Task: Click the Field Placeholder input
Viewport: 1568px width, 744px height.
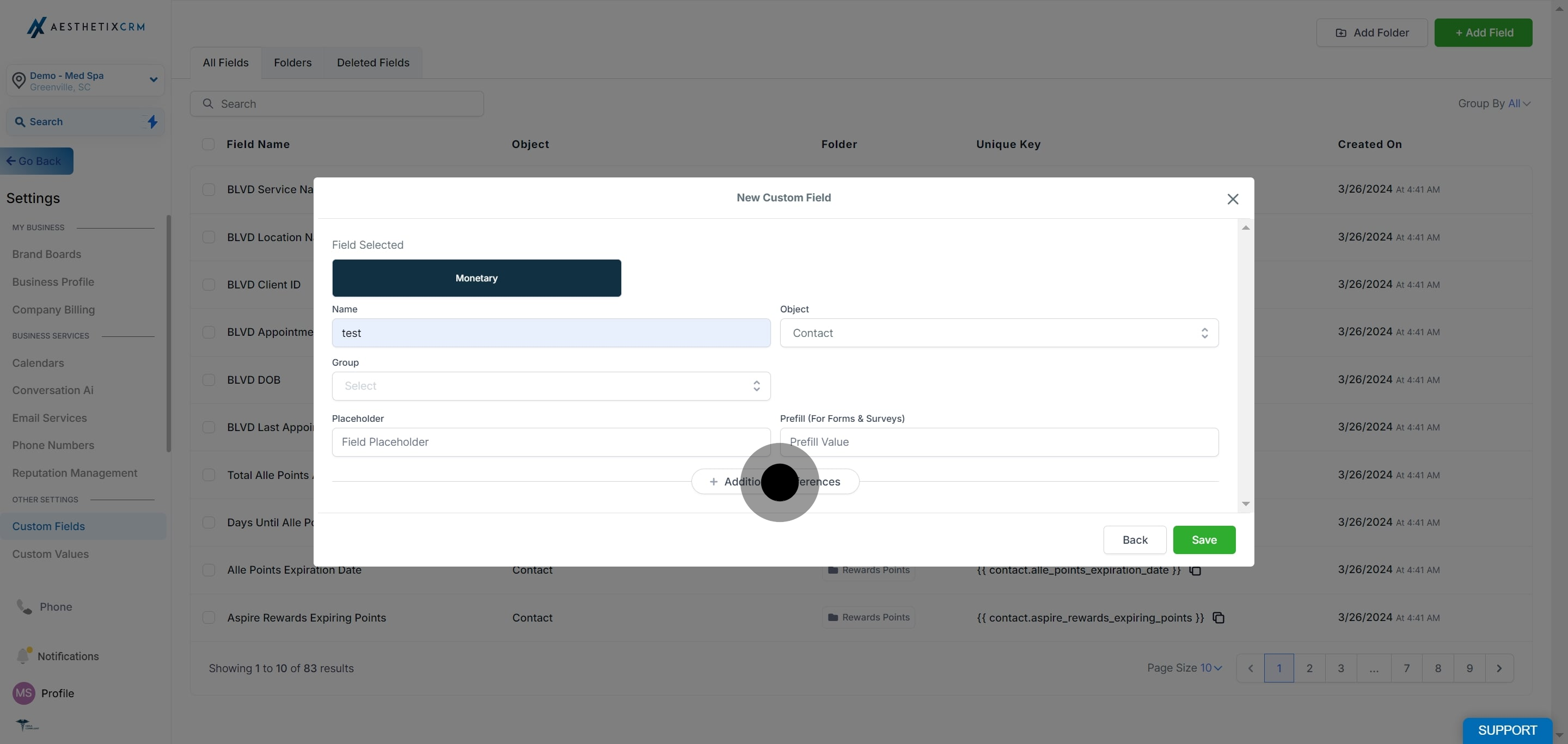Action: (x=551, y=442)
